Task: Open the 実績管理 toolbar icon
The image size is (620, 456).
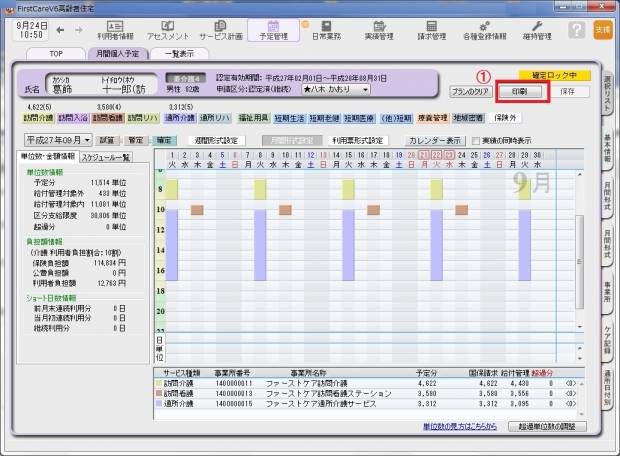Action: [378, 28]
